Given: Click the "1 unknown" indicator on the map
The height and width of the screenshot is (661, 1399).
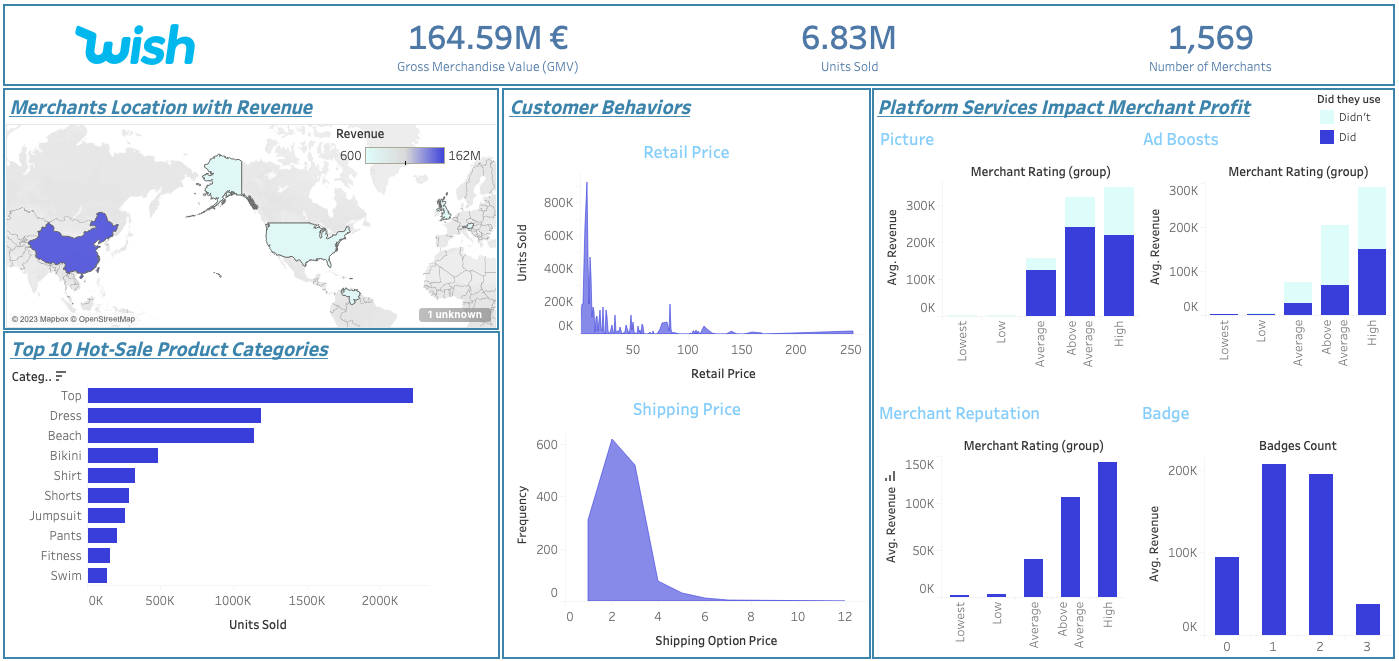Looking at the screenshot, I should 455,313.
